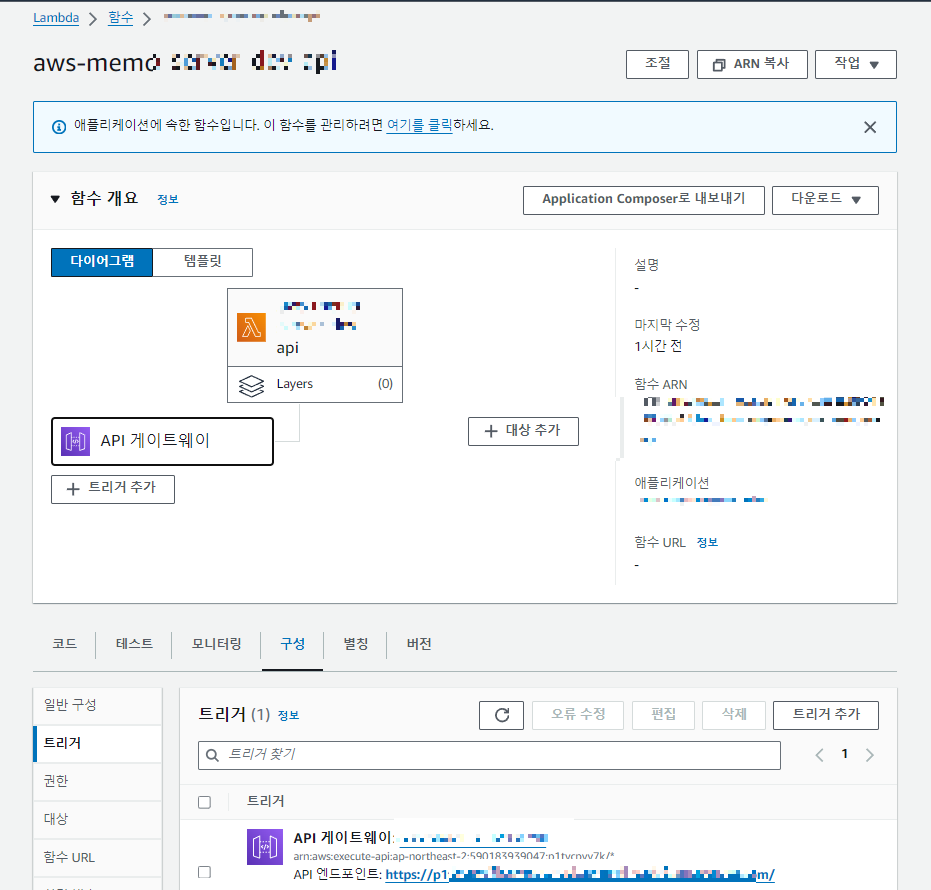Image resolution: width=931 pixels, height=890 pixels.
Task: Click the copy icon on ARN 복사
Action: pyautogui.click(x=719, y=65)
